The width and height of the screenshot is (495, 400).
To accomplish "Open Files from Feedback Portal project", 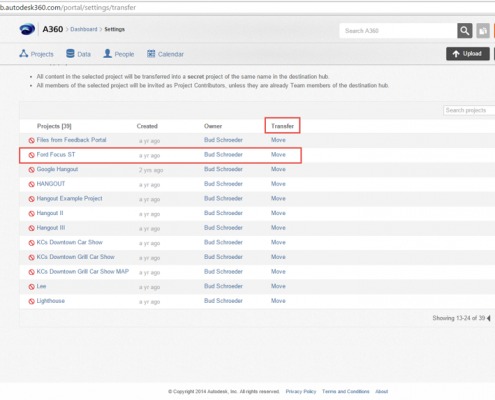I will coord(71,140).
